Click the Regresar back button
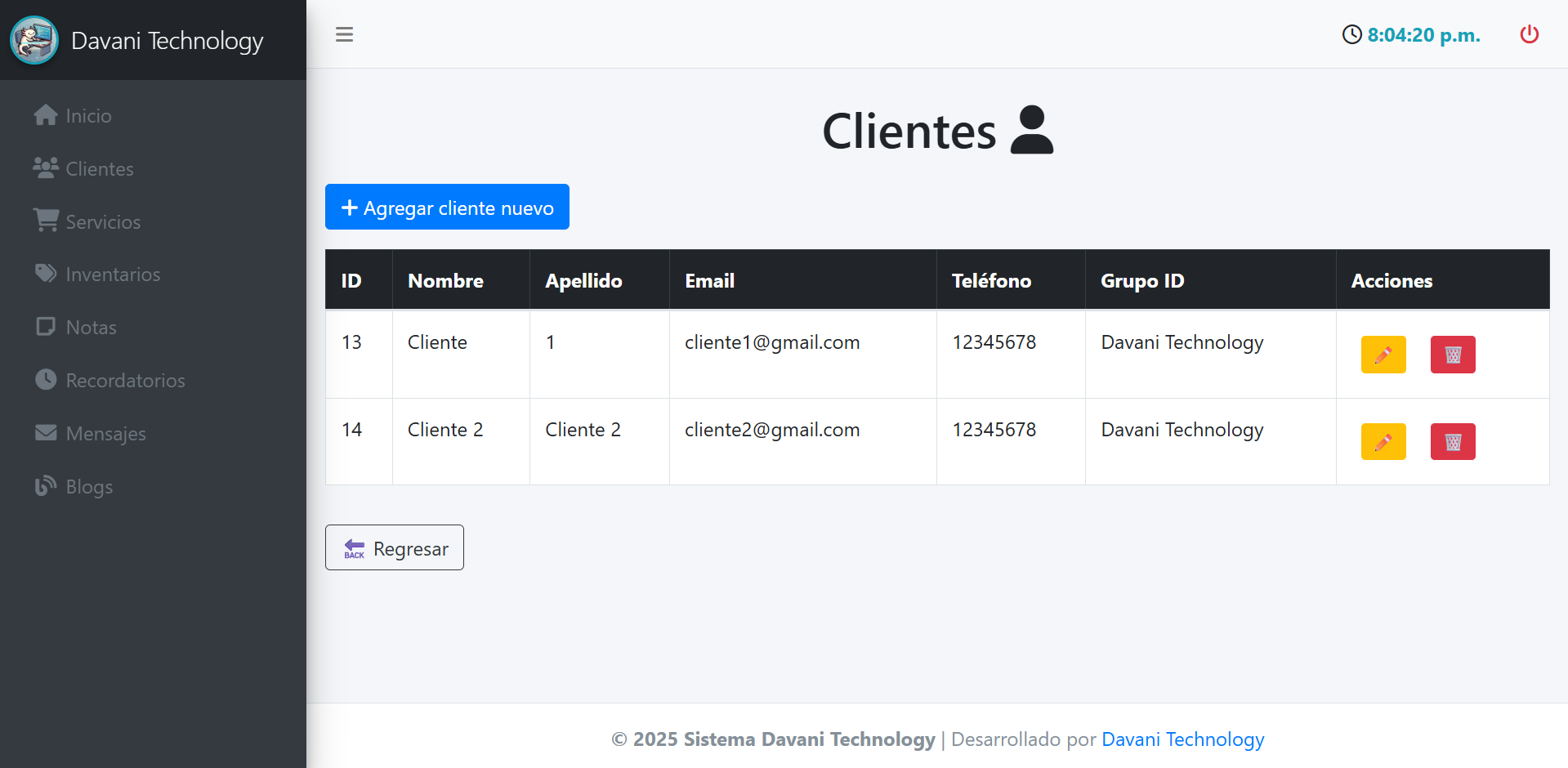Image resolution: width=1568 pixels, height=768 pixels. (395, 548)
